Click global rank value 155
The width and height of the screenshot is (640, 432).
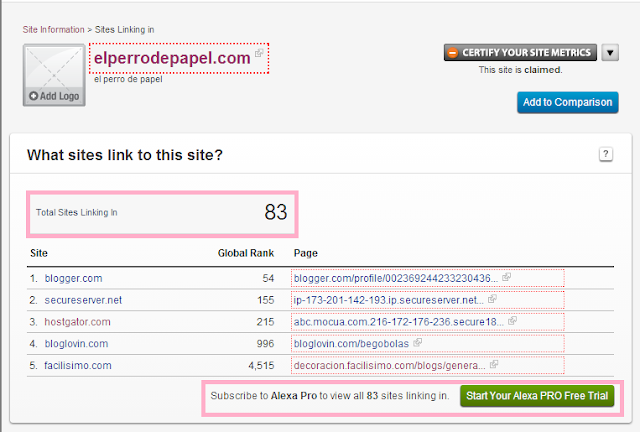(266, 300)
